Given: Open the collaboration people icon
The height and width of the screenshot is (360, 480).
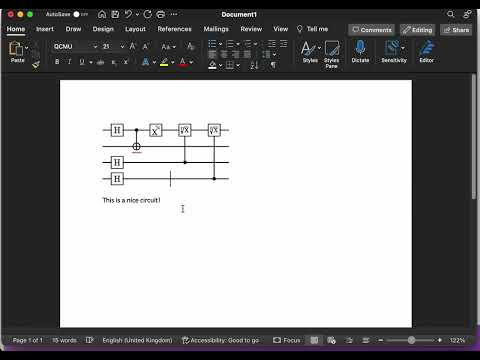Looking at the screenshot, I should pos(467,14).
